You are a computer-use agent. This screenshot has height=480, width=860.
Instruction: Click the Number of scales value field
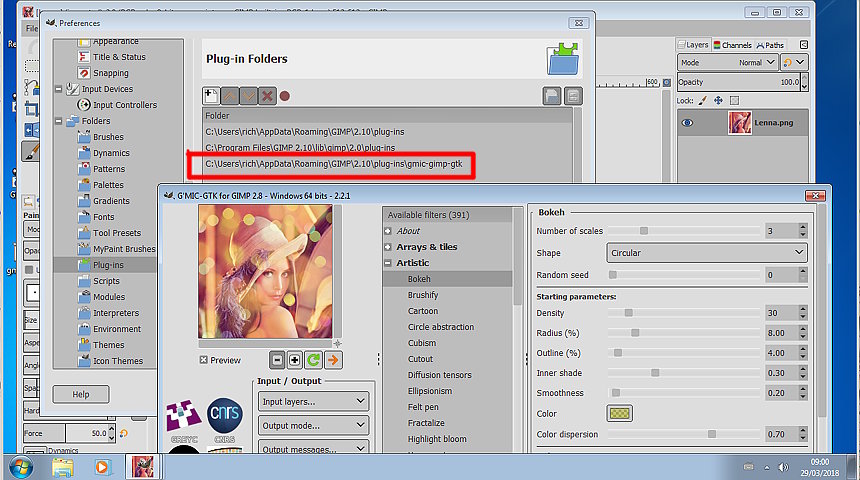[782, 231]
